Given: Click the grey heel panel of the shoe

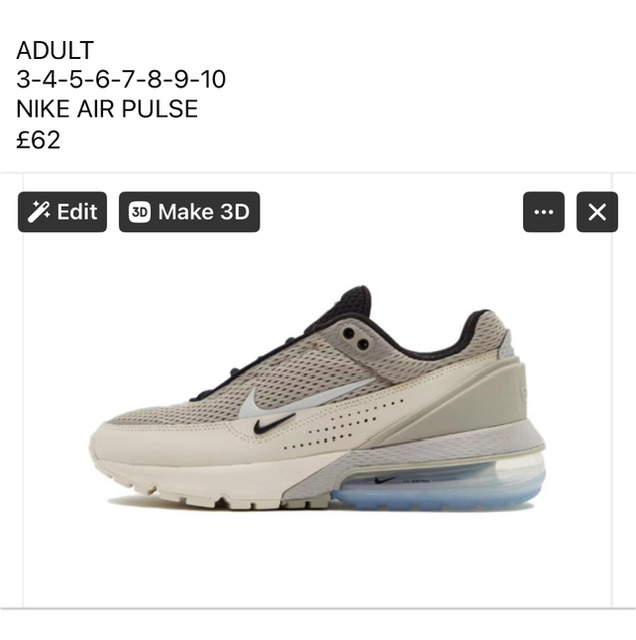Looking at the screenshot, I should tap(482, 400).
